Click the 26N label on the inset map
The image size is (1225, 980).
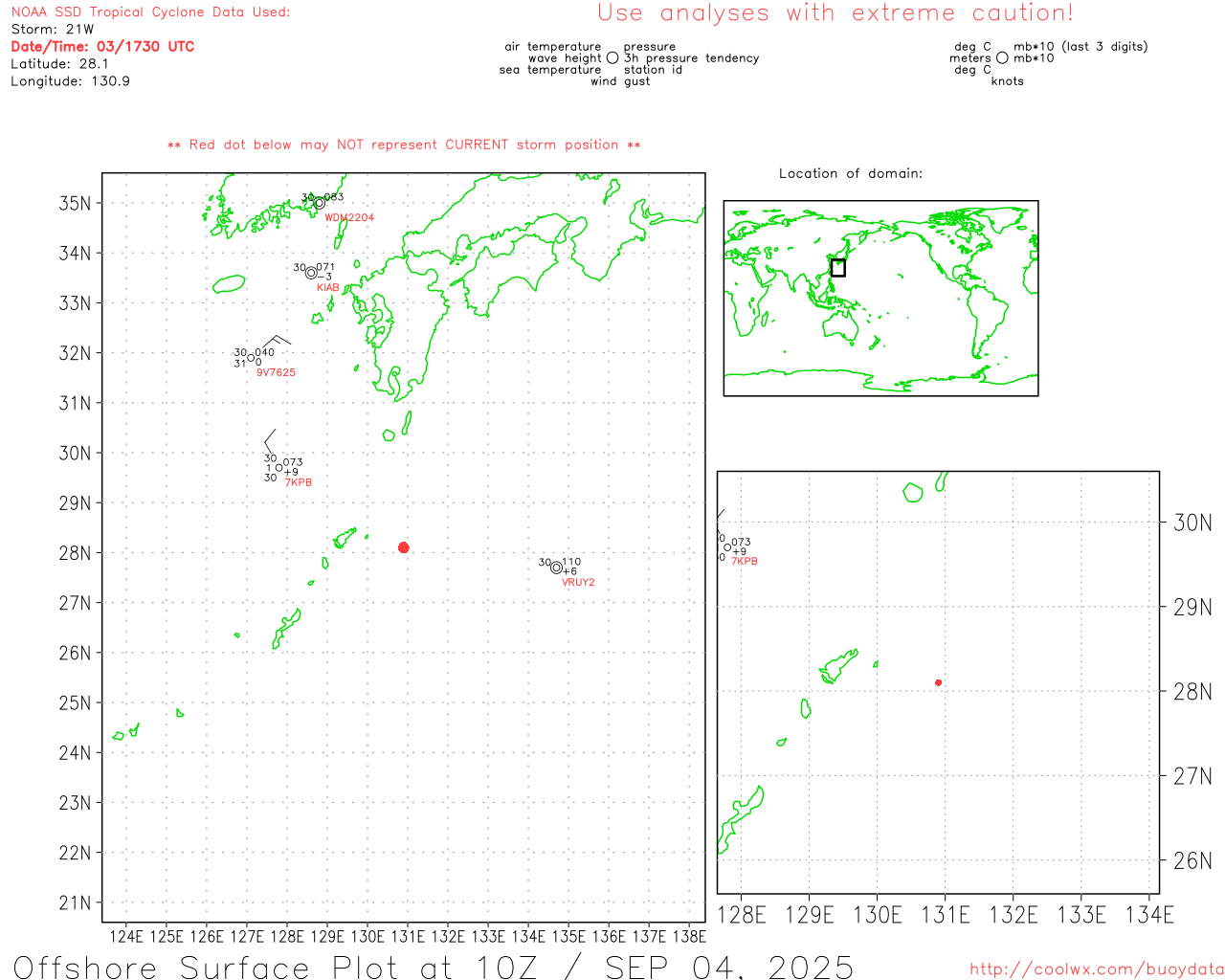(1192, 861)
